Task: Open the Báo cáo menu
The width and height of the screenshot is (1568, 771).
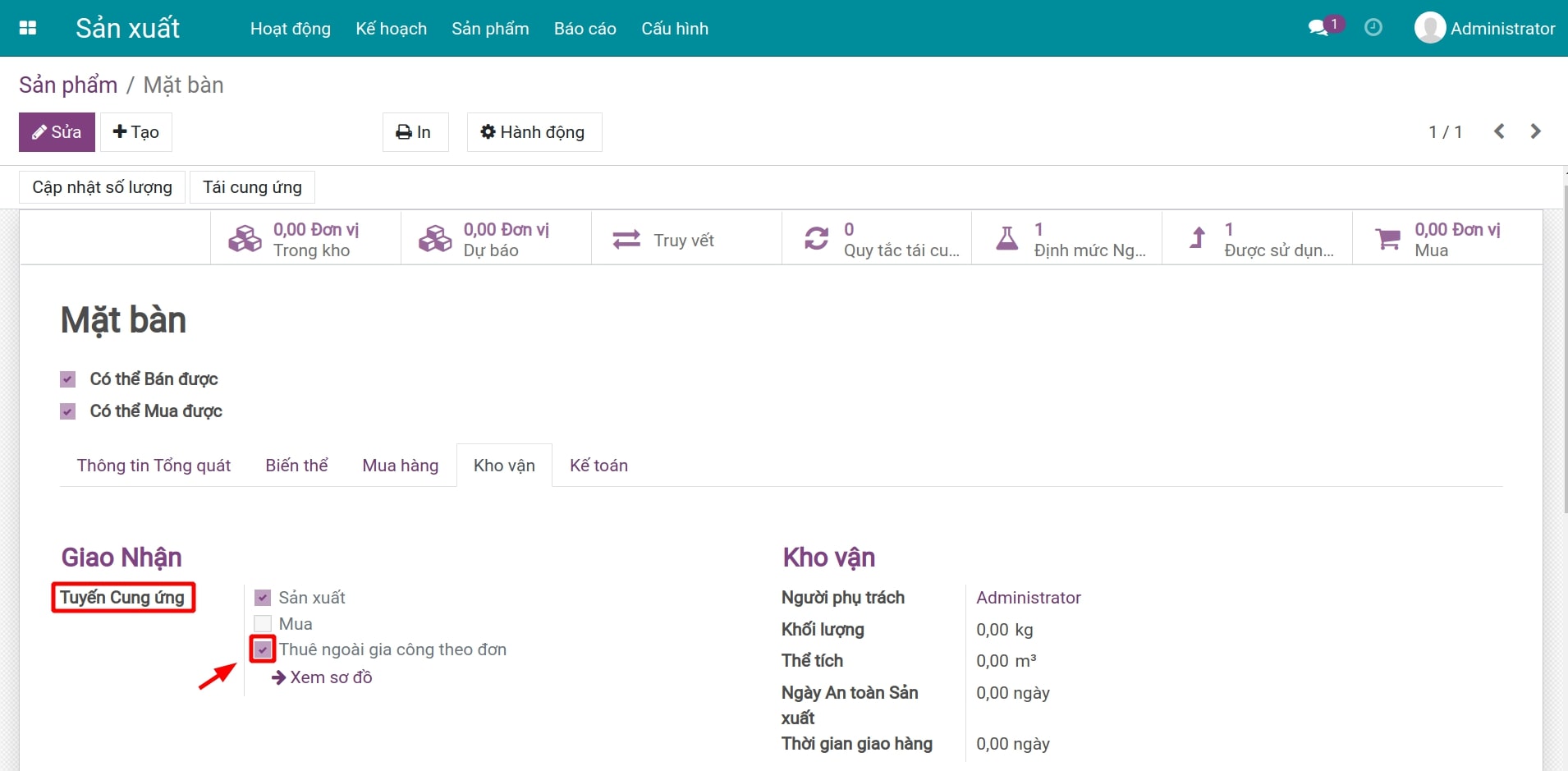Action: click(585, 29)
